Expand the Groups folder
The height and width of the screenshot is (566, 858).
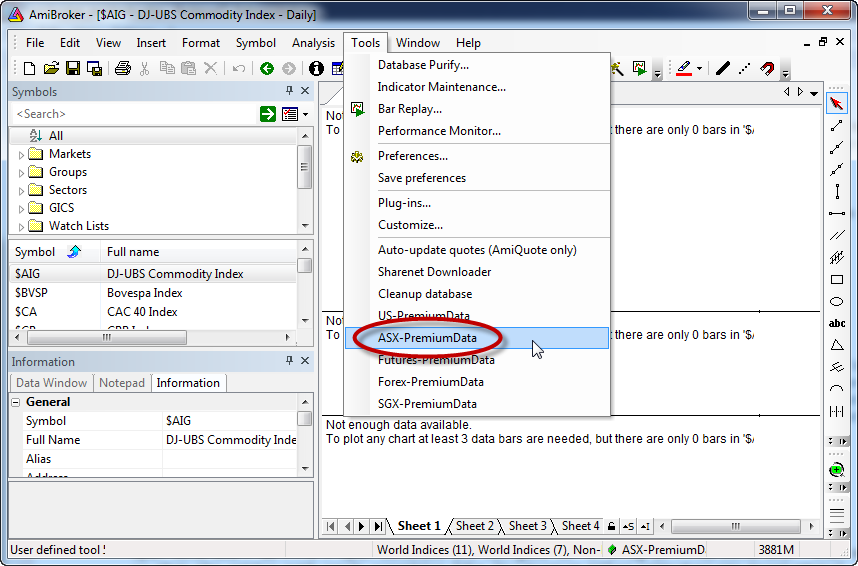(21, 173)
